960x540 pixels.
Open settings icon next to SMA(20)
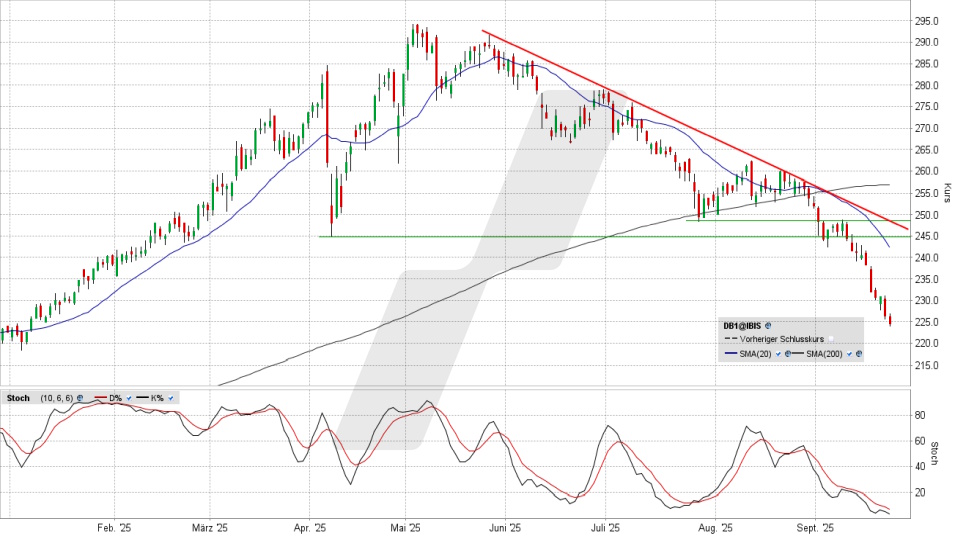click(x=789, y=354)
